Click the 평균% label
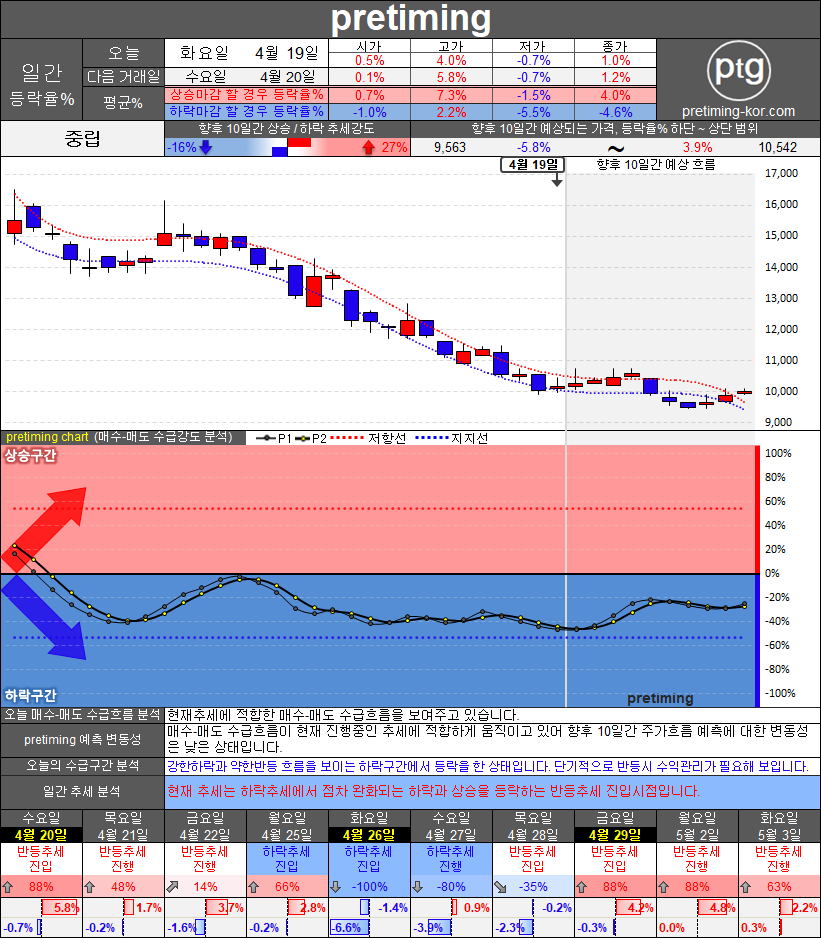The width and height of the screenshot is (821, 938). point(123,103)
